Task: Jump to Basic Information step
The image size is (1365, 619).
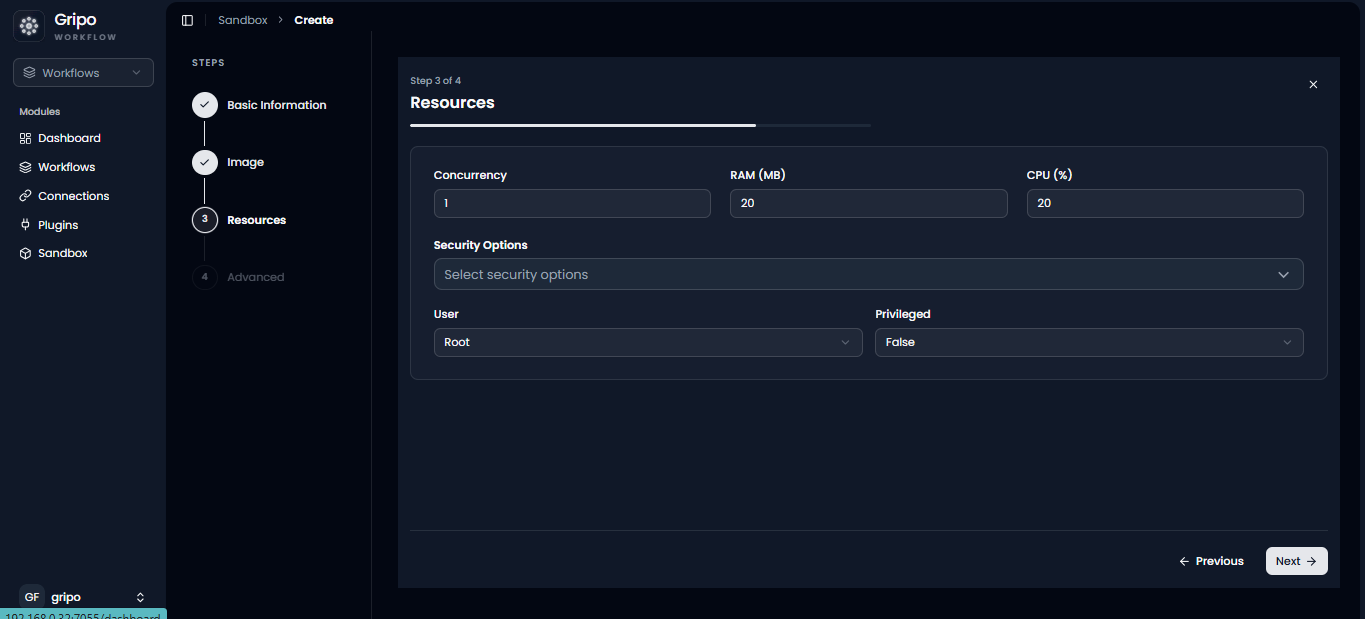Action: (276, 105)
